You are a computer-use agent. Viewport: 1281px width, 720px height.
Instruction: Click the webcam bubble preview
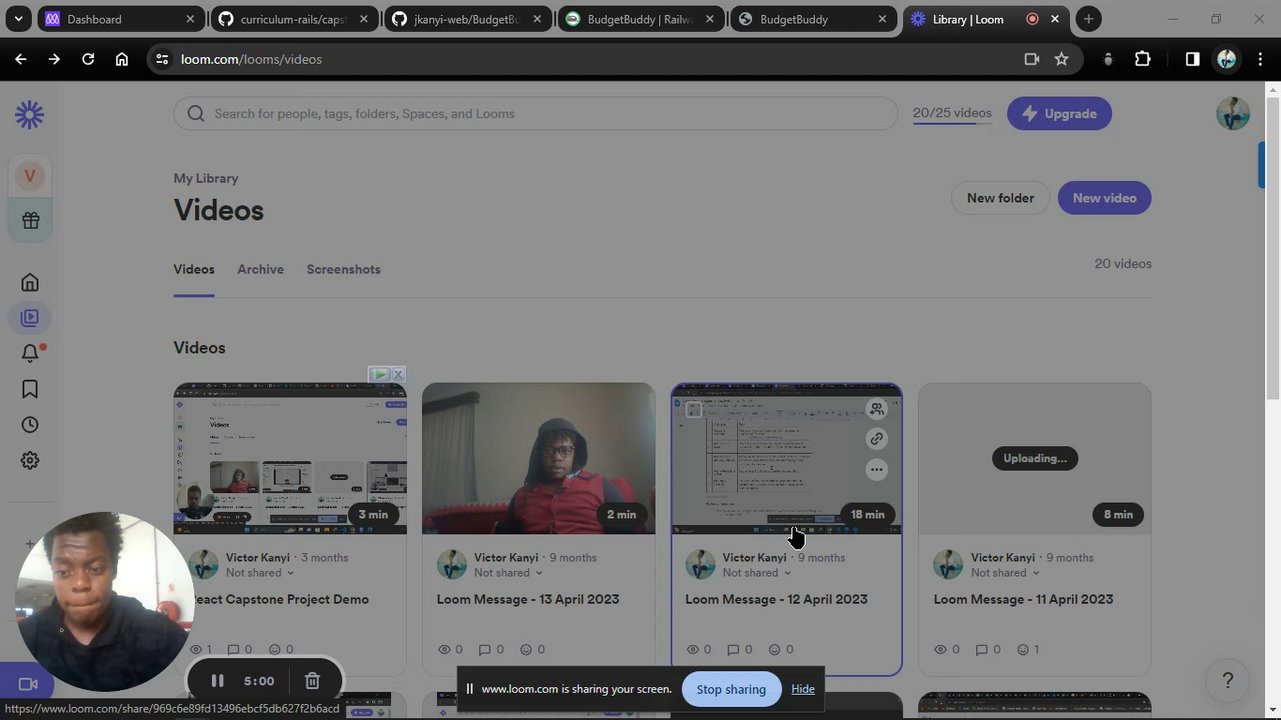click(104, 603)
